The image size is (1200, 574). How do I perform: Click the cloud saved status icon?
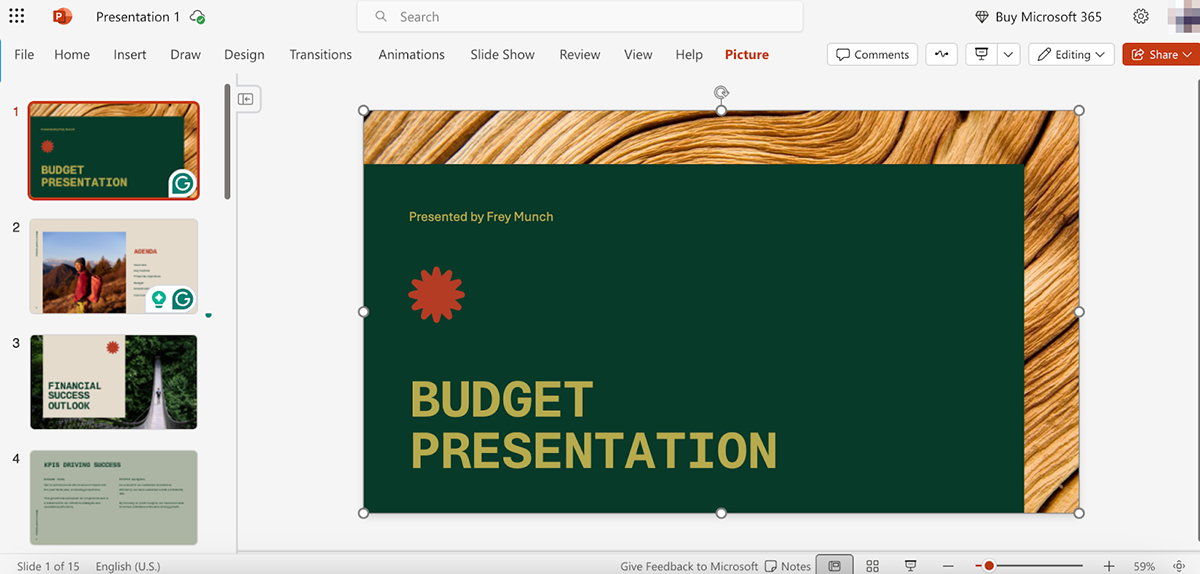(x=198, y=17)
